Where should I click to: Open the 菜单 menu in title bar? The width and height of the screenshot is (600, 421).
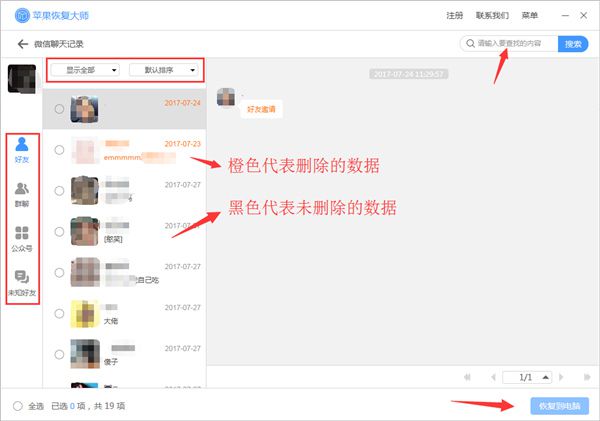point(529,16)
